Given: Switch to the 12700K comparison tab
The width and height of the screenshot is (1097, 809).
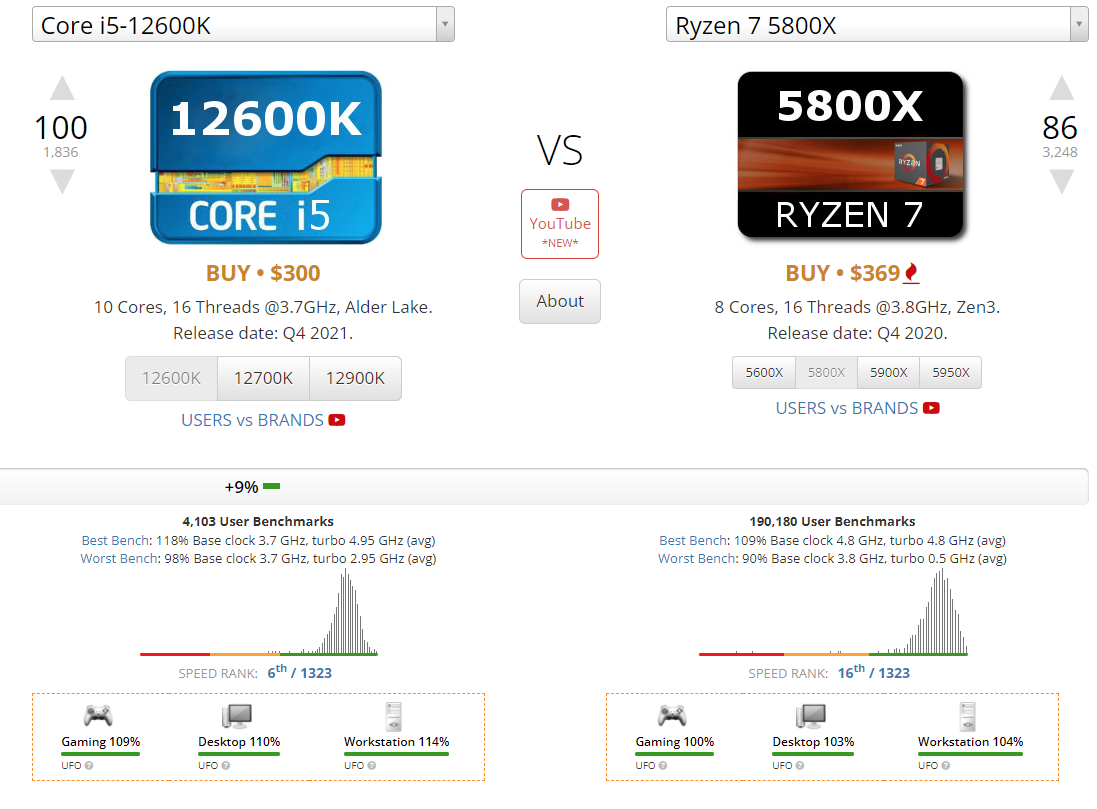Looking at the screenshot, I should [x=263, y=379].
